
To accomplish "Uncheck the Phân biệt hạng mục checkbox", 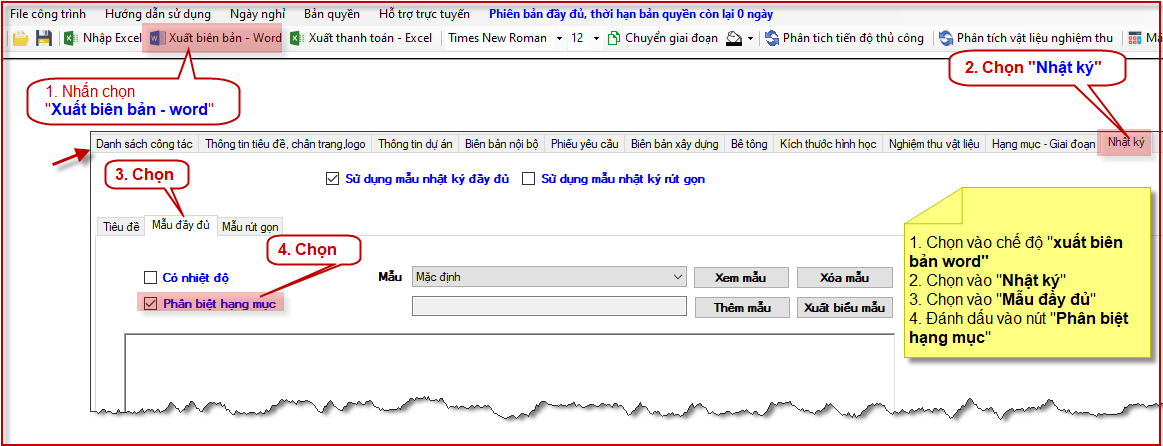I will tap(151, 304).
